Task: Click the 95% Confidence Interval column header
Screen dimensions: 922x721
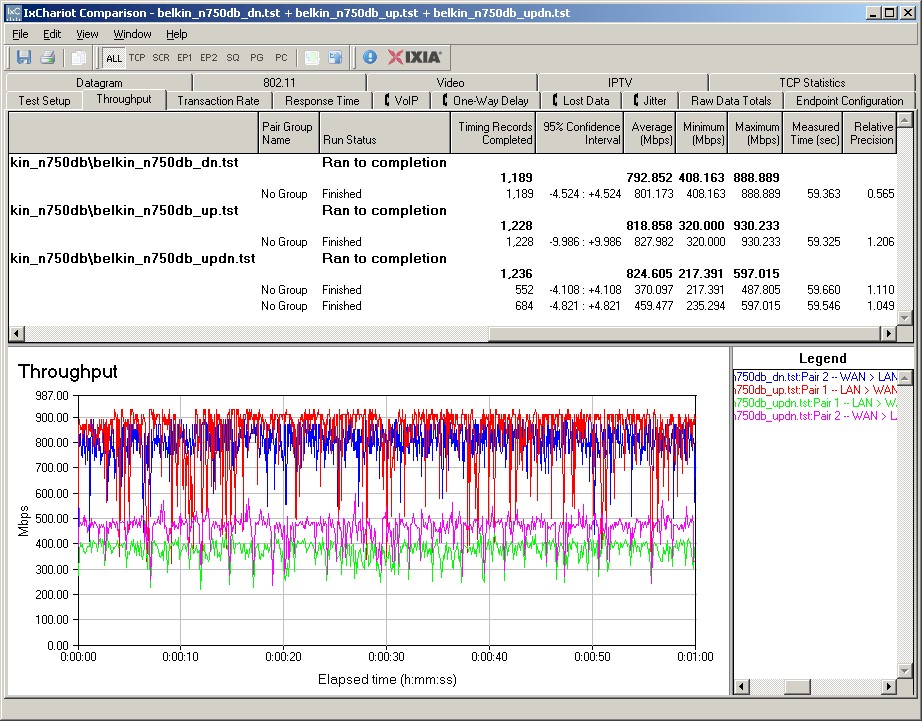Action: (x=580, y=133)
